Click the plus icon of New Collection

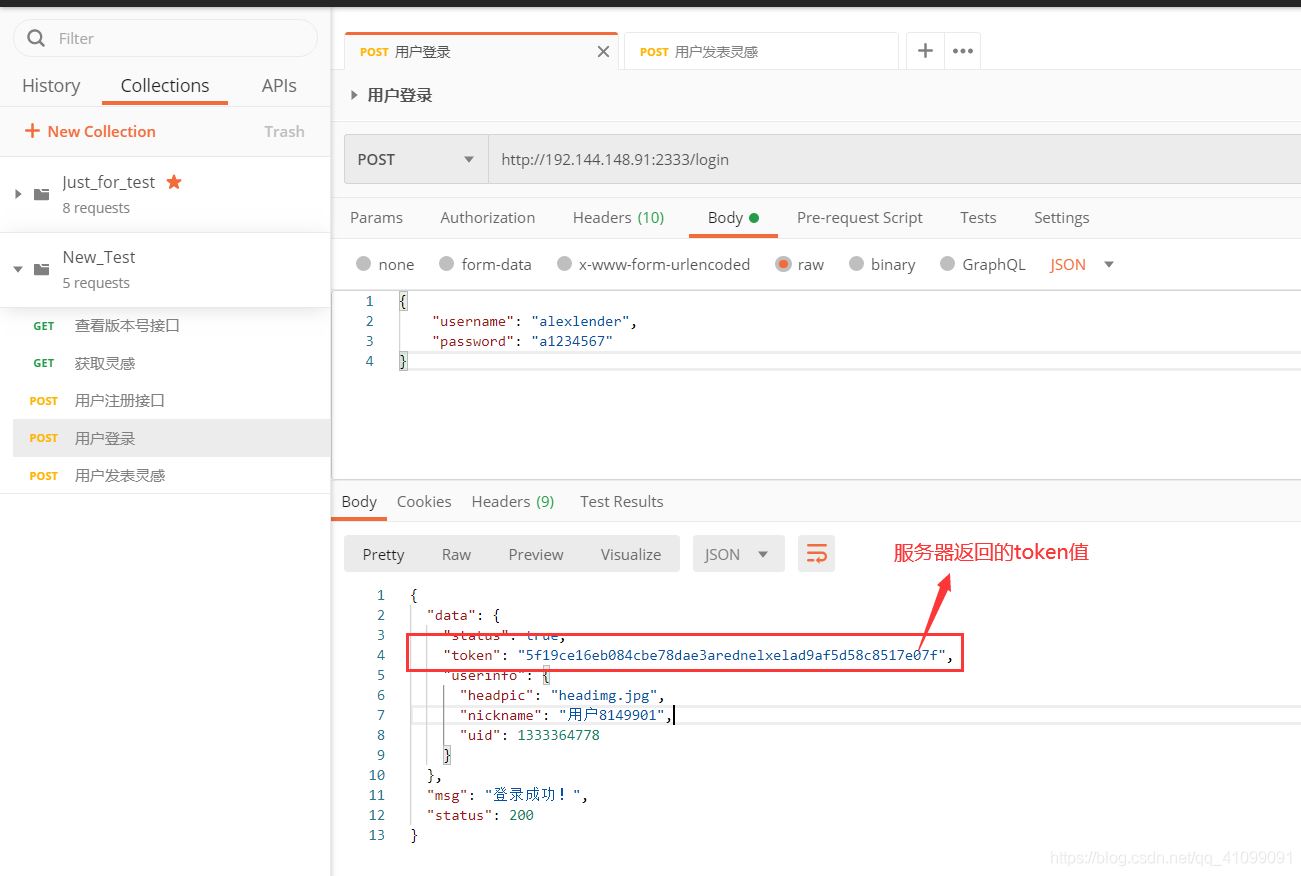point(32,131)
